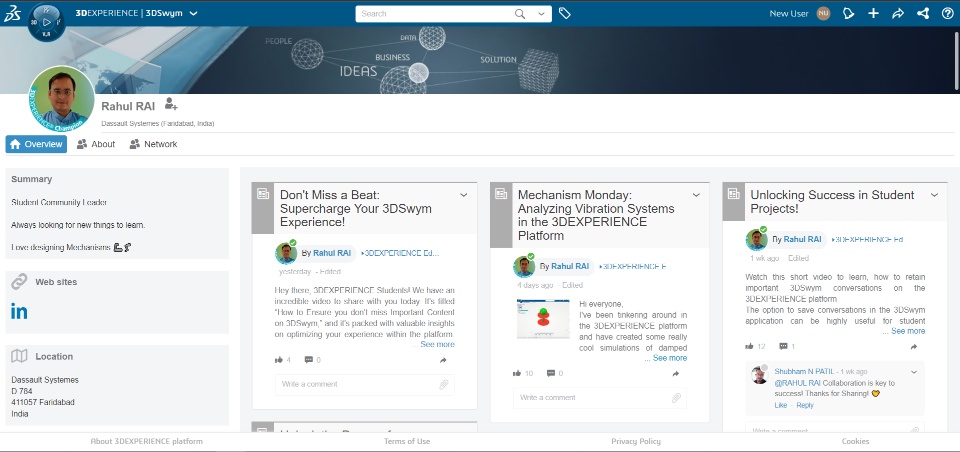
Task: See more of the "Don't Miss a Beat" post
Action: point(437,344)
